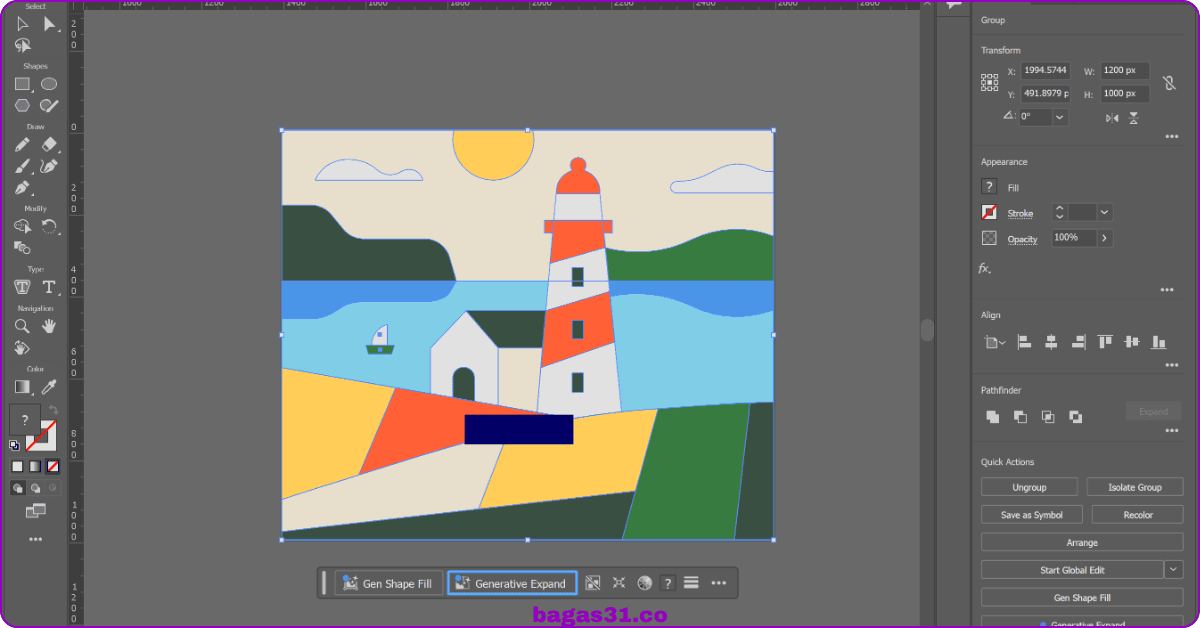Select the Polygon shape tool

(22, 105)
